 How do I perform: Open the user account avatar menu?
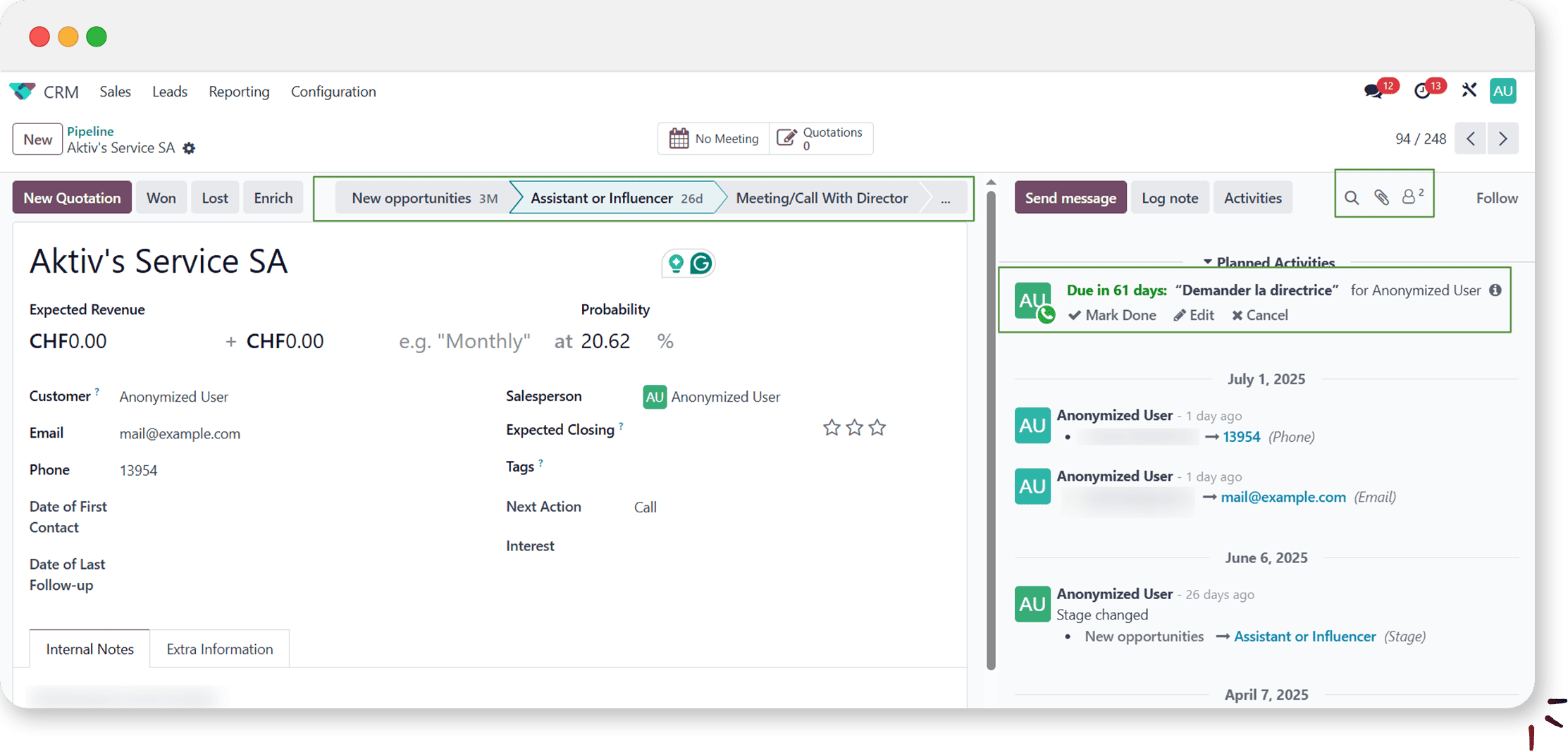(1502, 91)
